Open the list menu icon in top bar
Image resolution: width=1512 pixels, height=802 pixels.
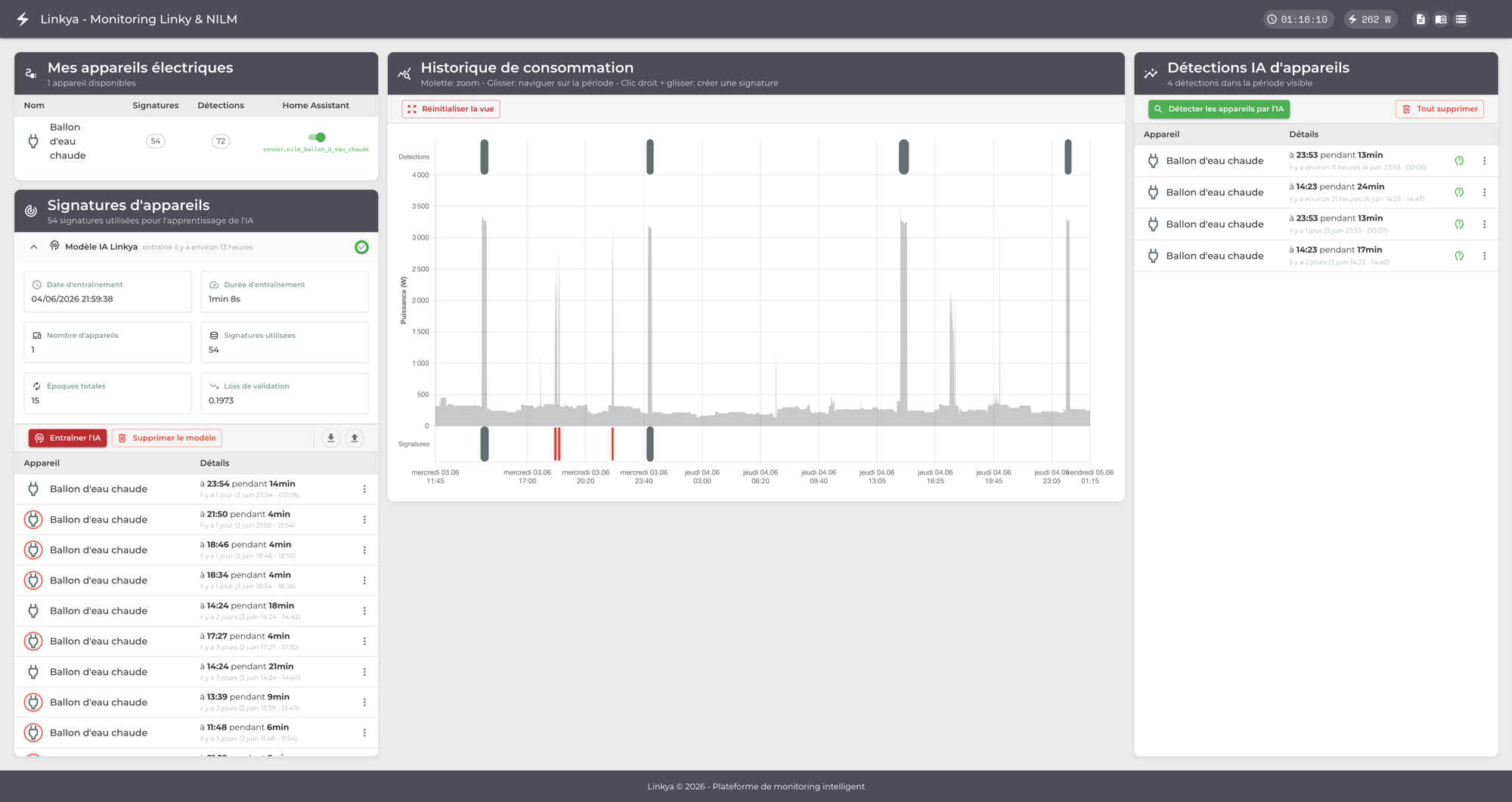pos(1461,20)
